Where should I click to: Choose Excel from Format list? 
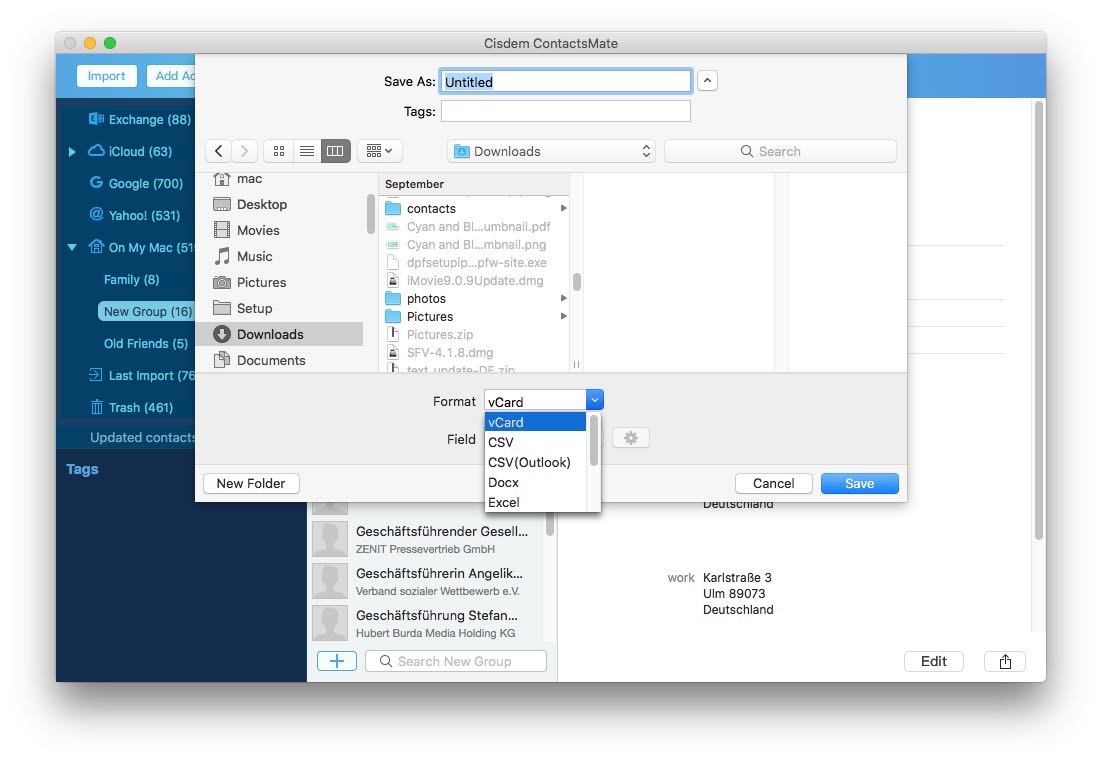[536, 503]
